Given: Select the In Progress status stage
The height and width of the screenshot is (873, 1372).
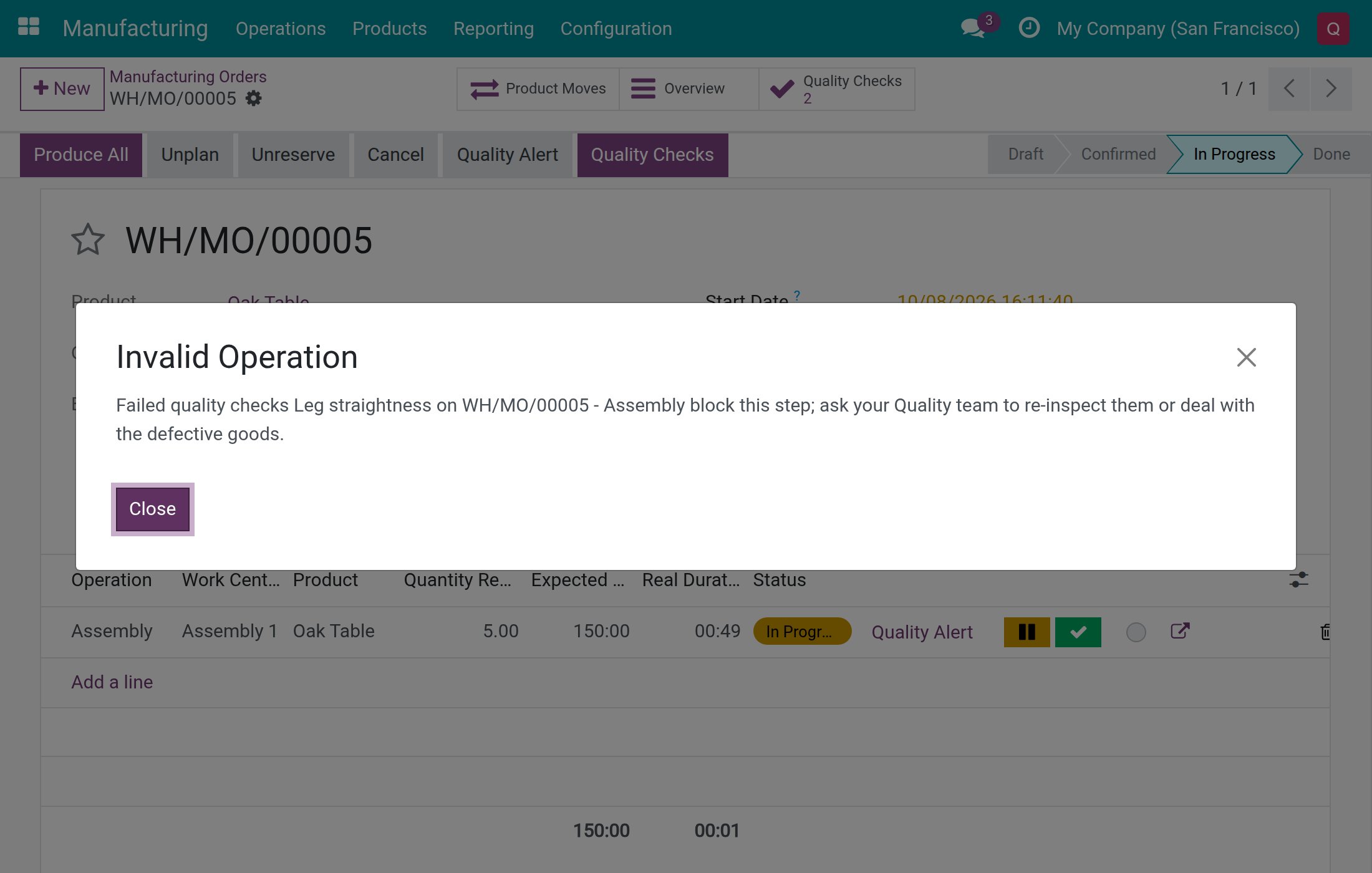Looking at the screenshot, I should click(x=1234, y=154).
